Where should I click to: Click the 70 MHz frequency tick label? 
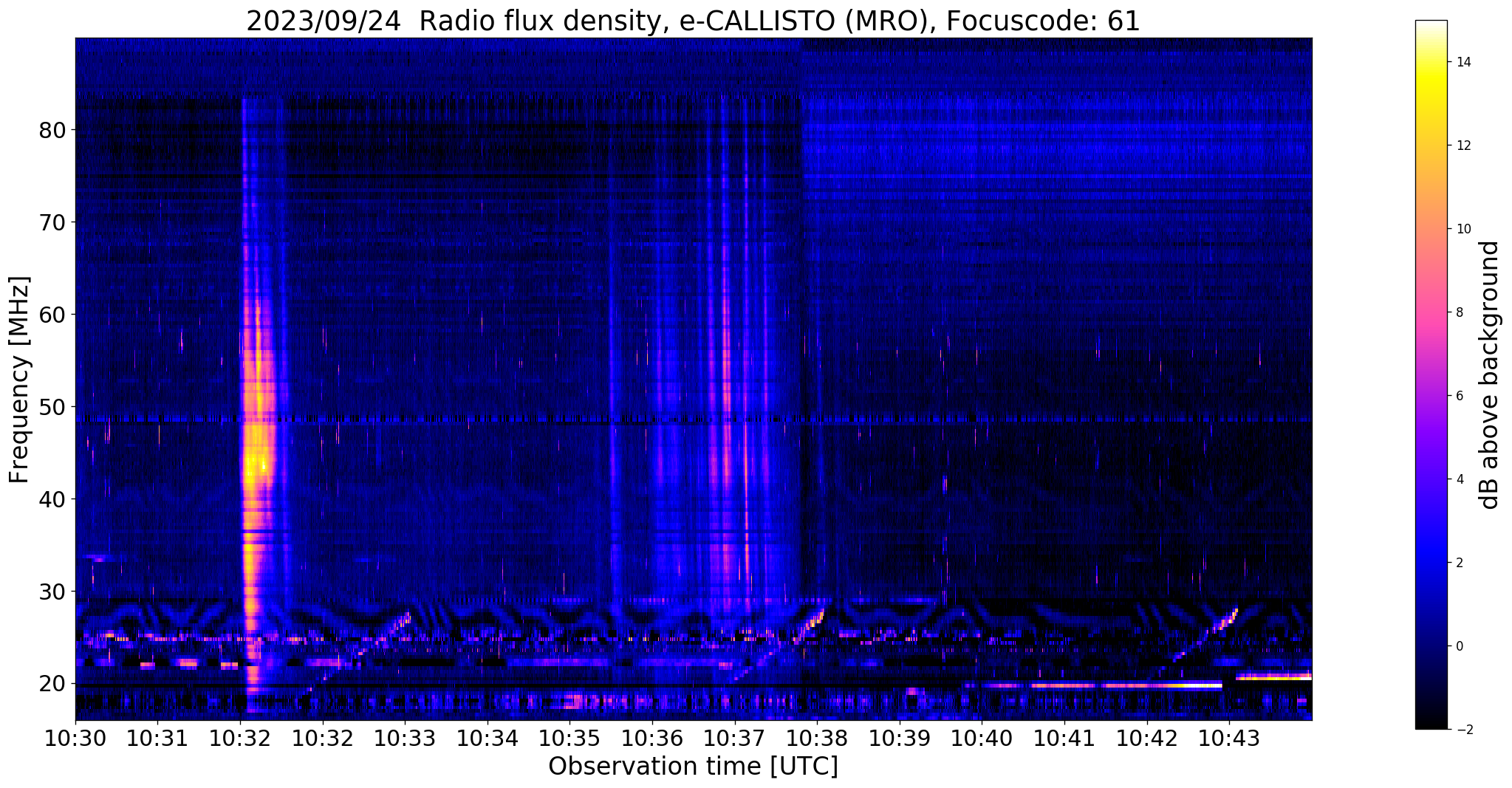(x=53, y=222)
